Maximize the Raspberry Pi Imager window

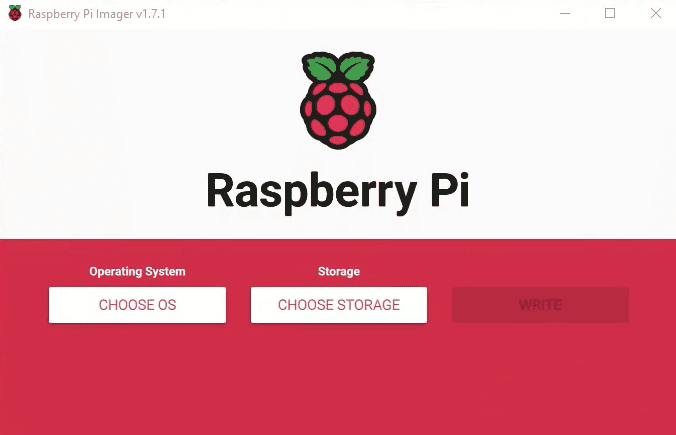pyautogui.click(x=610, y=13)
